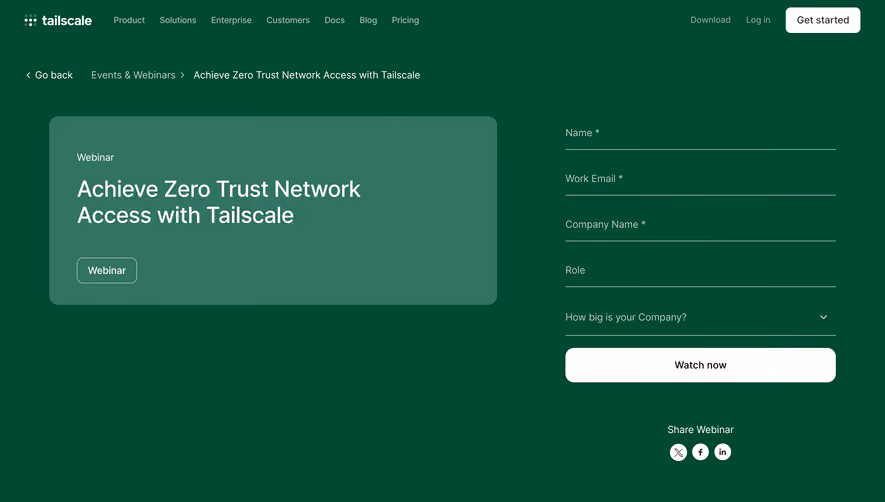The width and height of the screenshot is (885, 502).
Task: Click Go back link
Action: click(x=49, y=75)
